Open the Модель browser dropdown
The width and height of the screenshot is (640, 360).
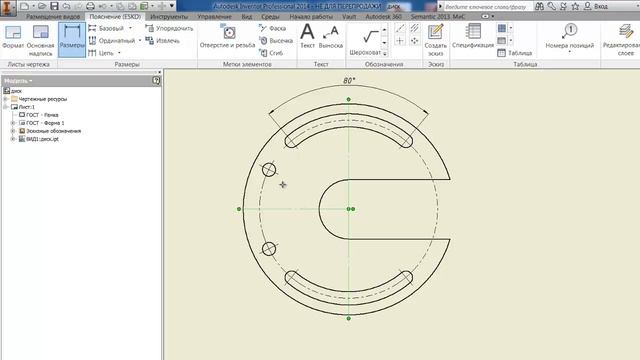click(18, 81)
